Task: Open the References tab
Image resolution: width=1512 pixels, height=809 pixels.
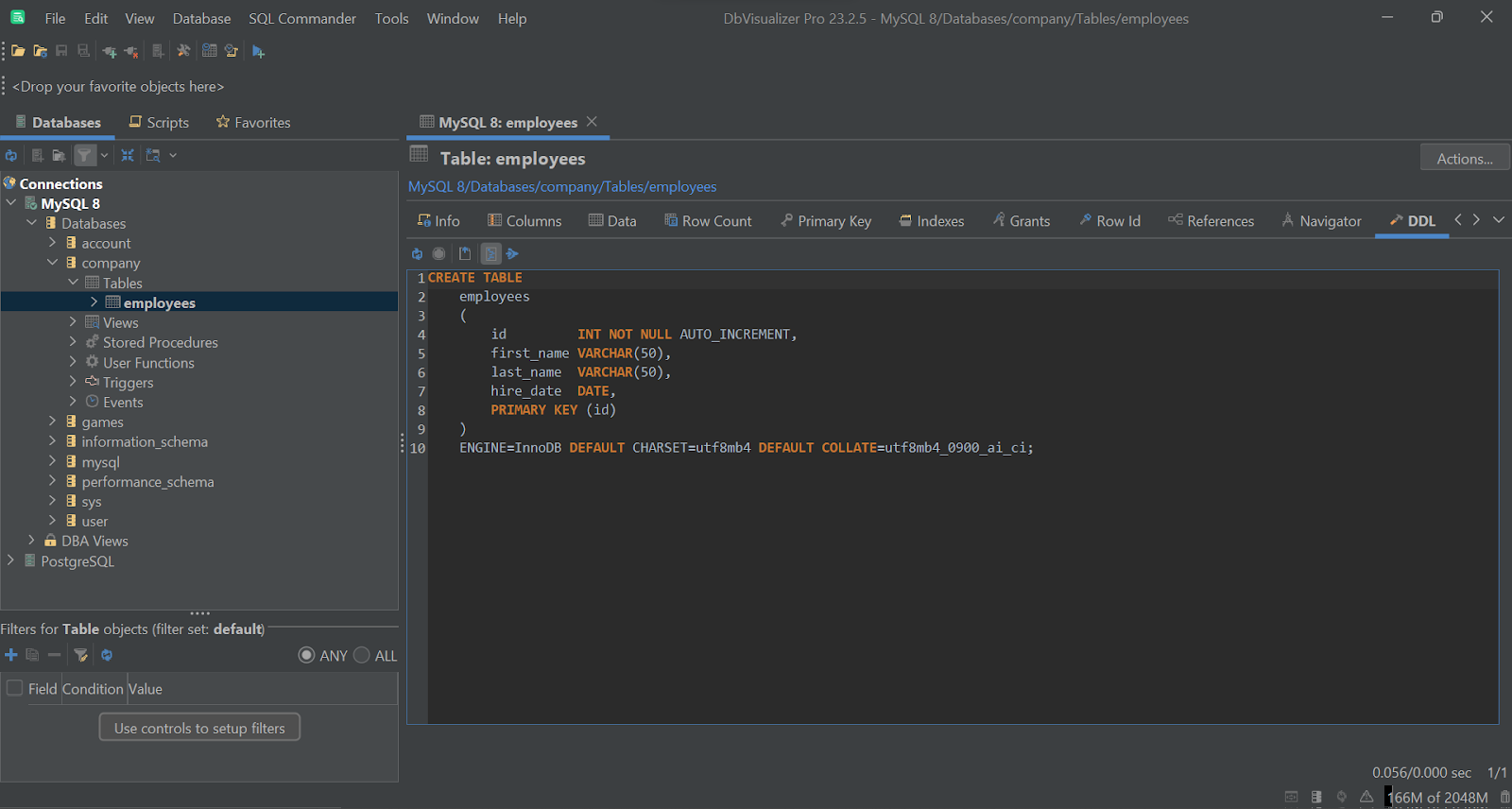Action: click(1211, 220)
